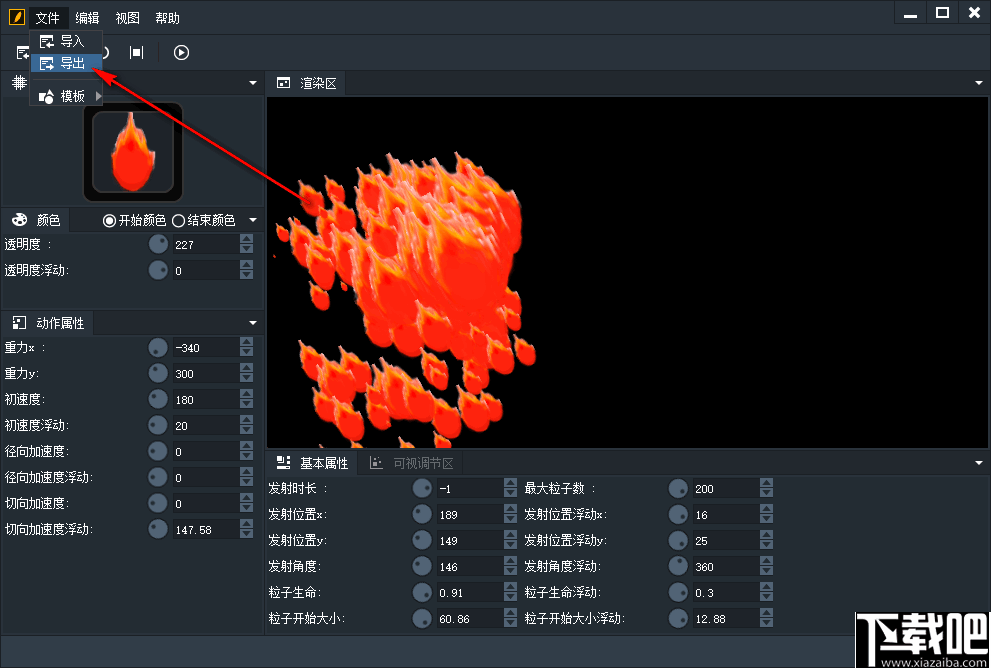The image size is (991, 668).
Task: Click the 重力y value field showing 300
Action: (x=206, y=373)
